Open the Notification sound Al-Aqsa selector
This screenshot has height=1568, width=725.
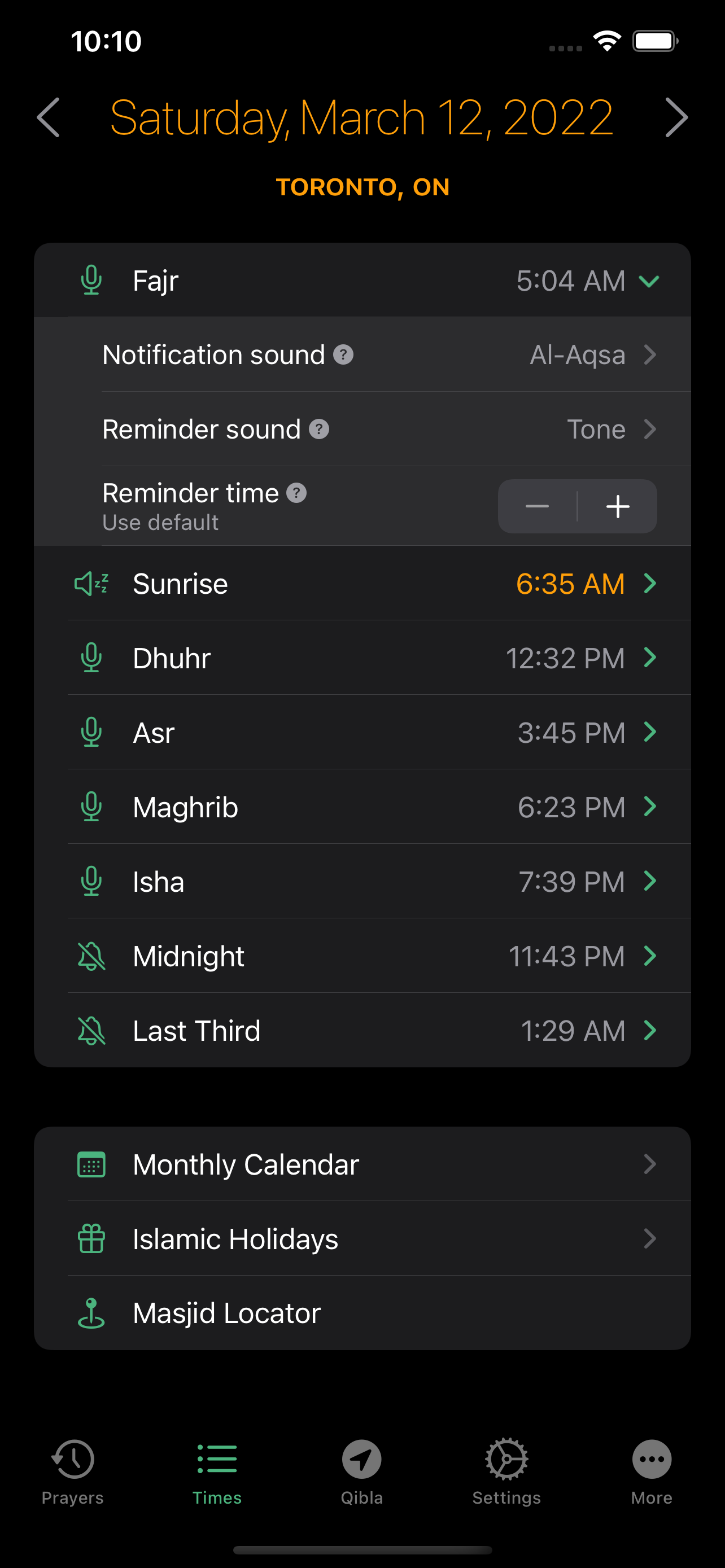(x=591, y=355)
